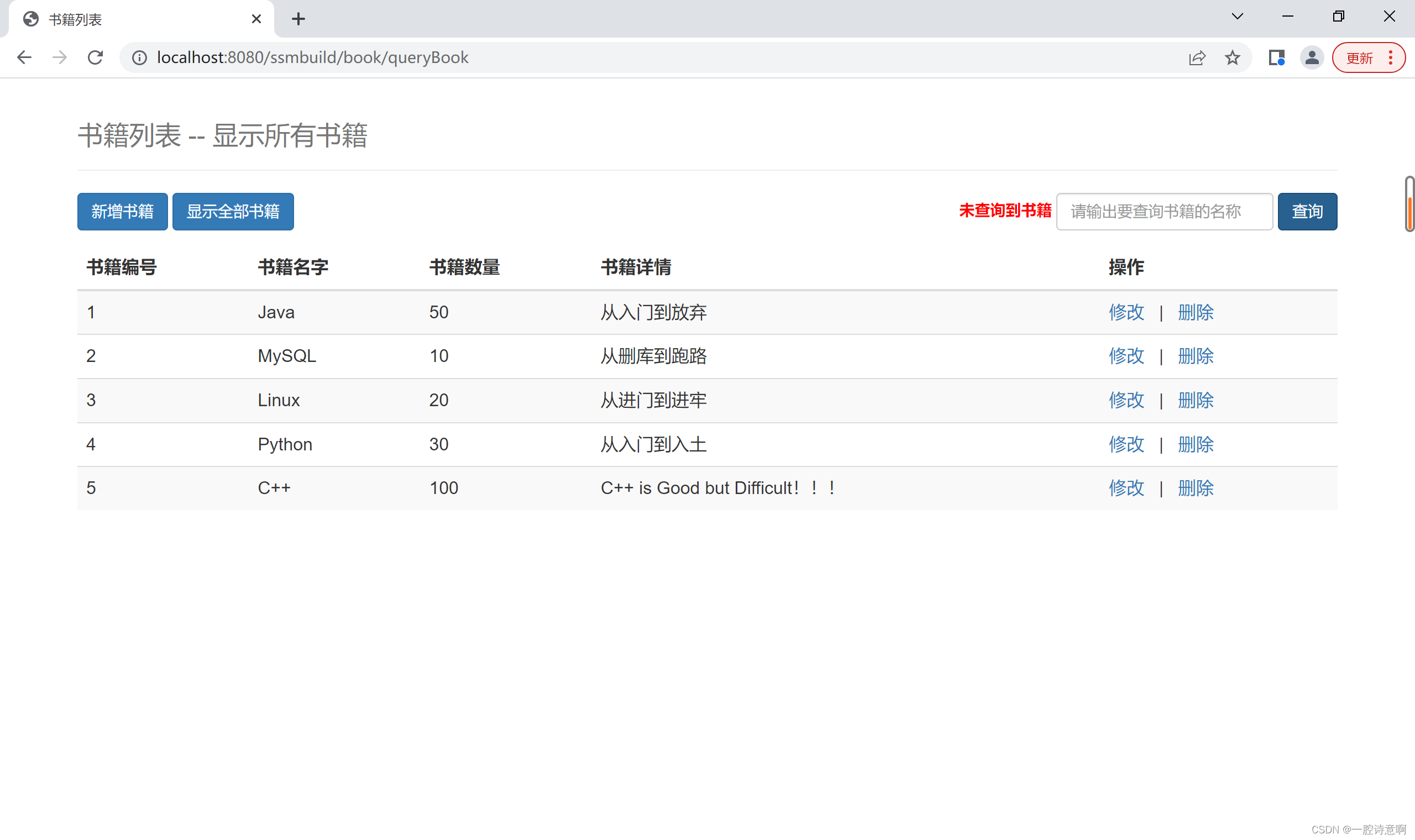Open the side panel icon next to profile
Viewport: 1415px width, 840px height.
(x=1276, y=57)
